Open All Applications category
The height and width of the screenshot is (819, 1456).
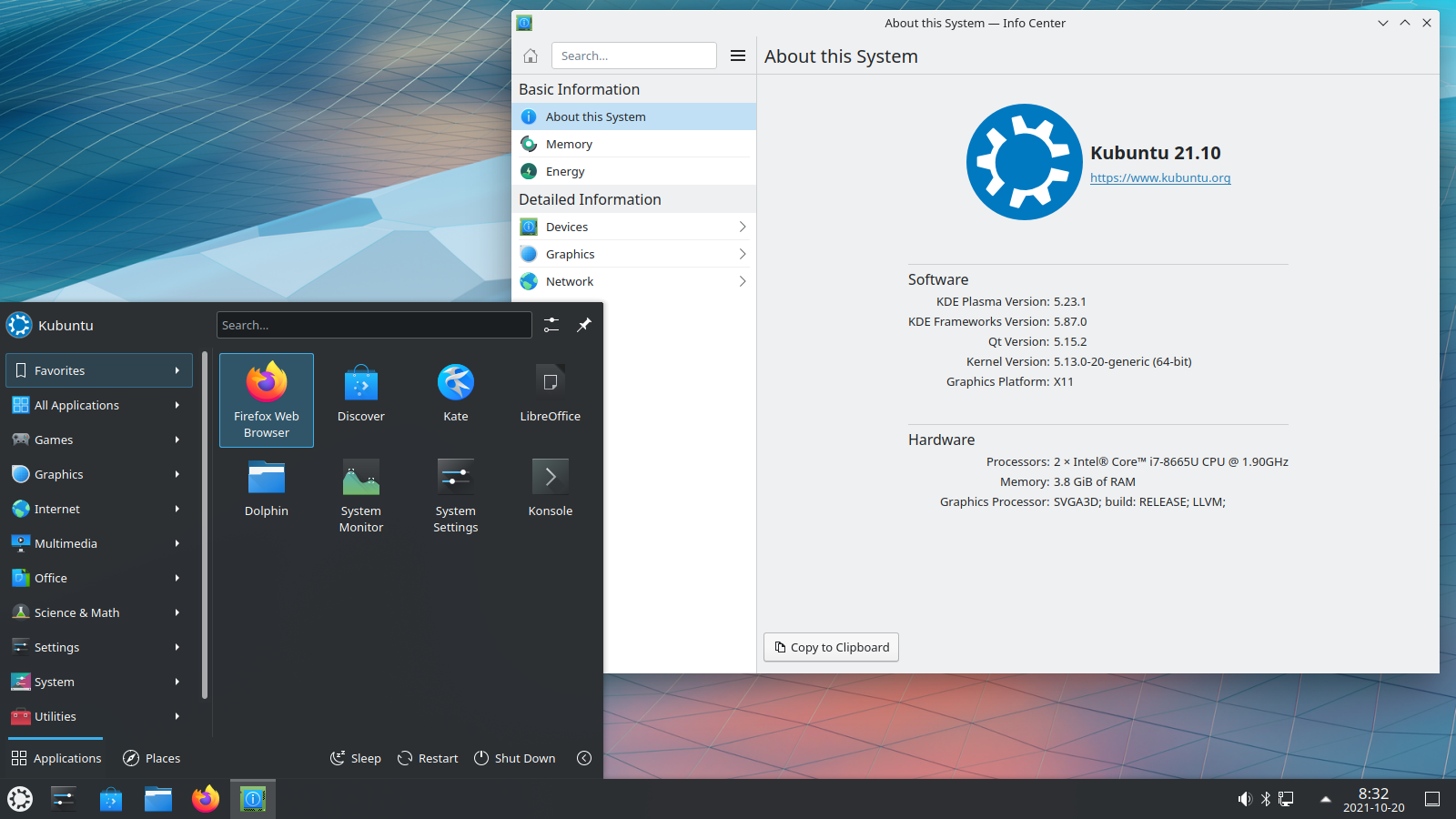coord(98,405)
